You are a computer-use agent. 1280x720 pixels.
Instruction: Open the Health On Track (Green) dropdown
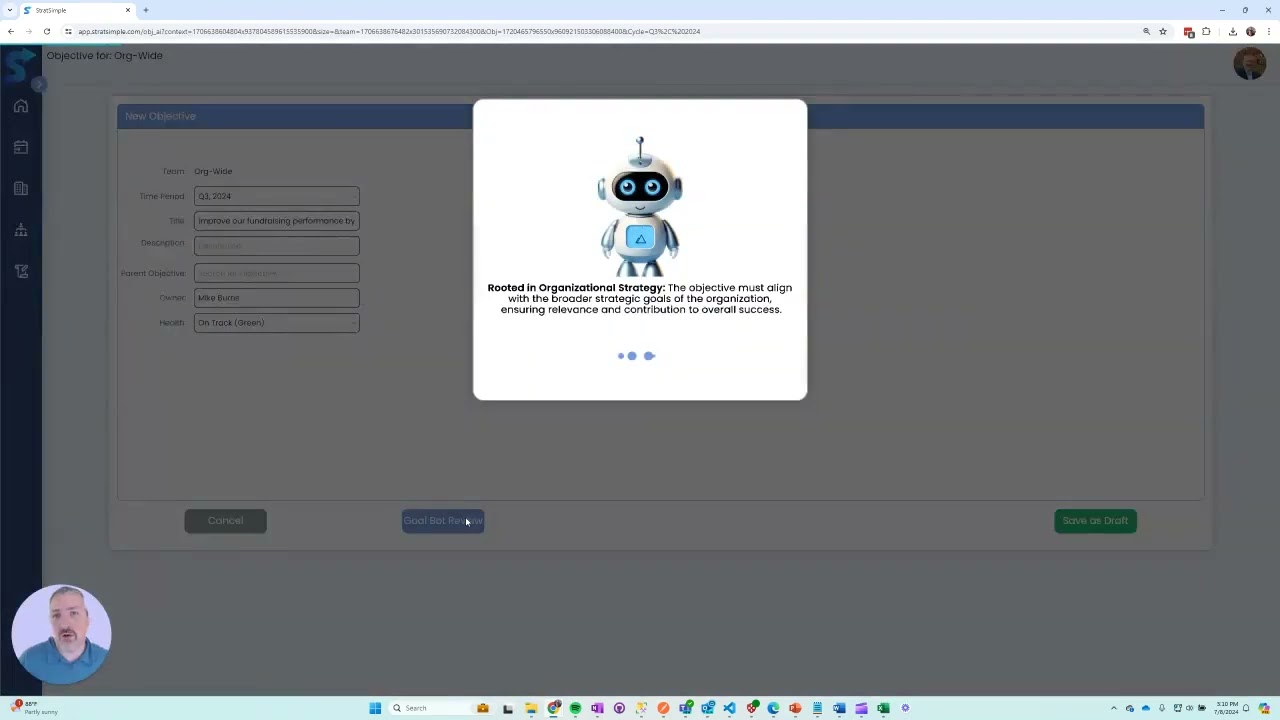[276, 322]
